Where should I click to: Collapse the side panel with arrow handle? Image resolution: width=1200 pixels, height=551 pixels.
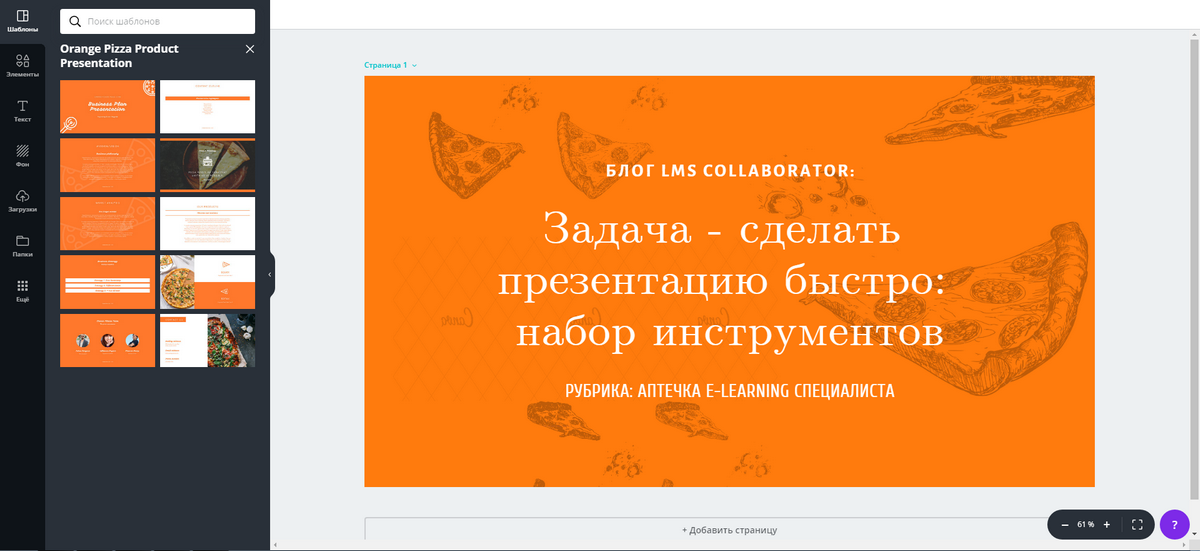[270, 274]
